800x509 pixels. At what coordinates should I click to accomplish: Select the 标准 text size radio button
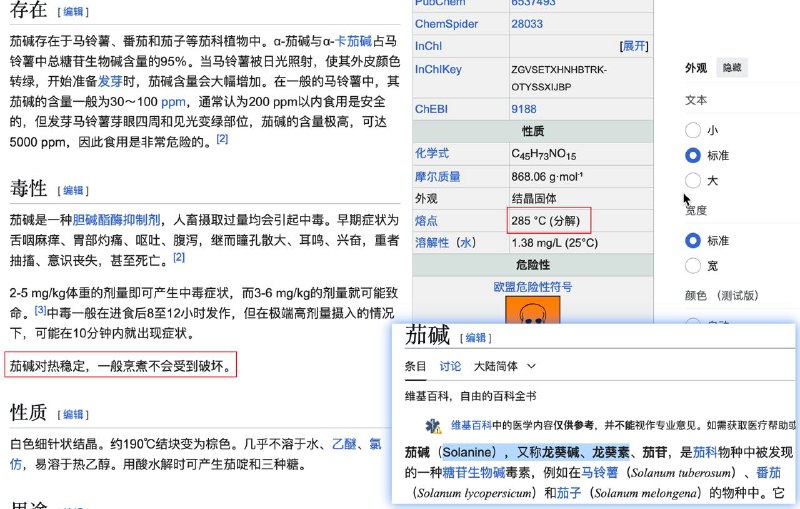pos(692,155)
